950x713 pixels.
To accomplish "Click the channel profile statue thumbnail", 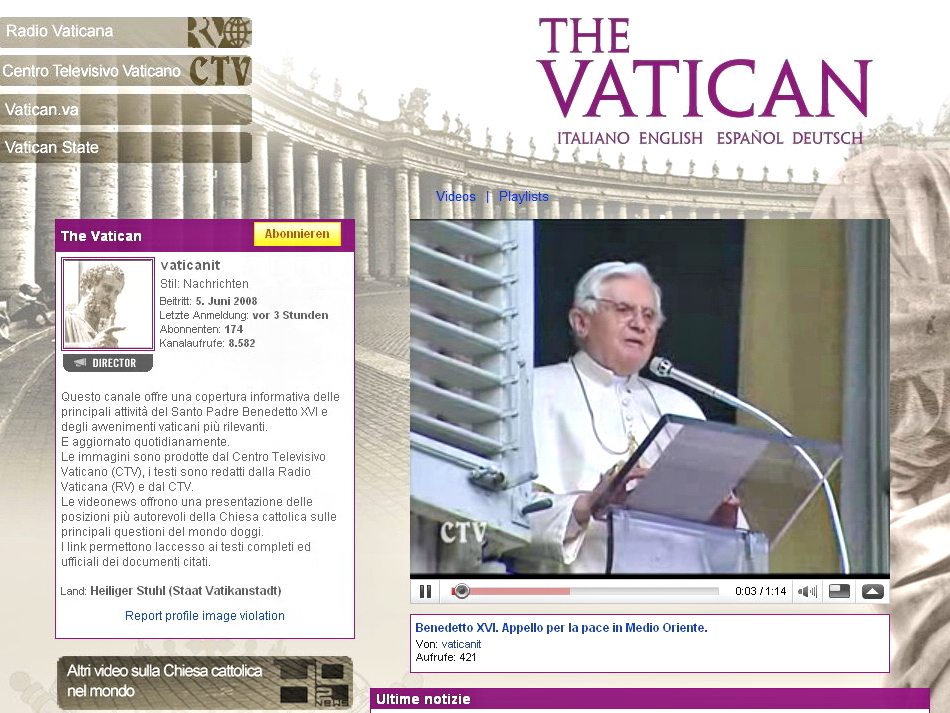I will [x=108, y=304].
